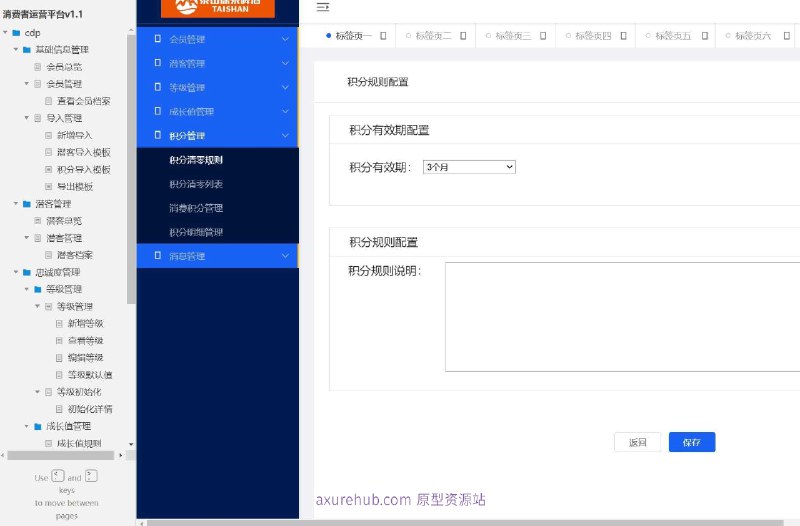Collapse the 忠诚度管理 tree node
Image resolution: width=800 pixels, height=526 pixels.
[16, 272]
